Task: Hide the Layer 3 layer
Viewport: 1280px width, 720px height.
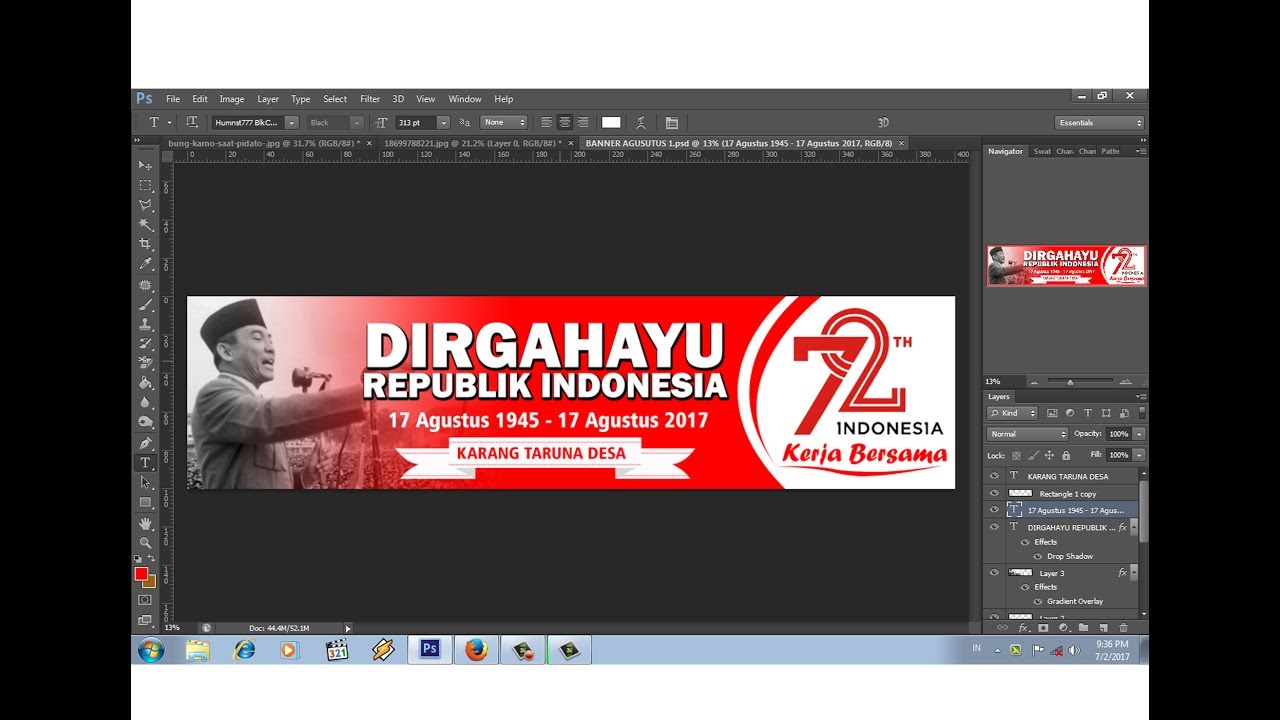Action: 994,572
